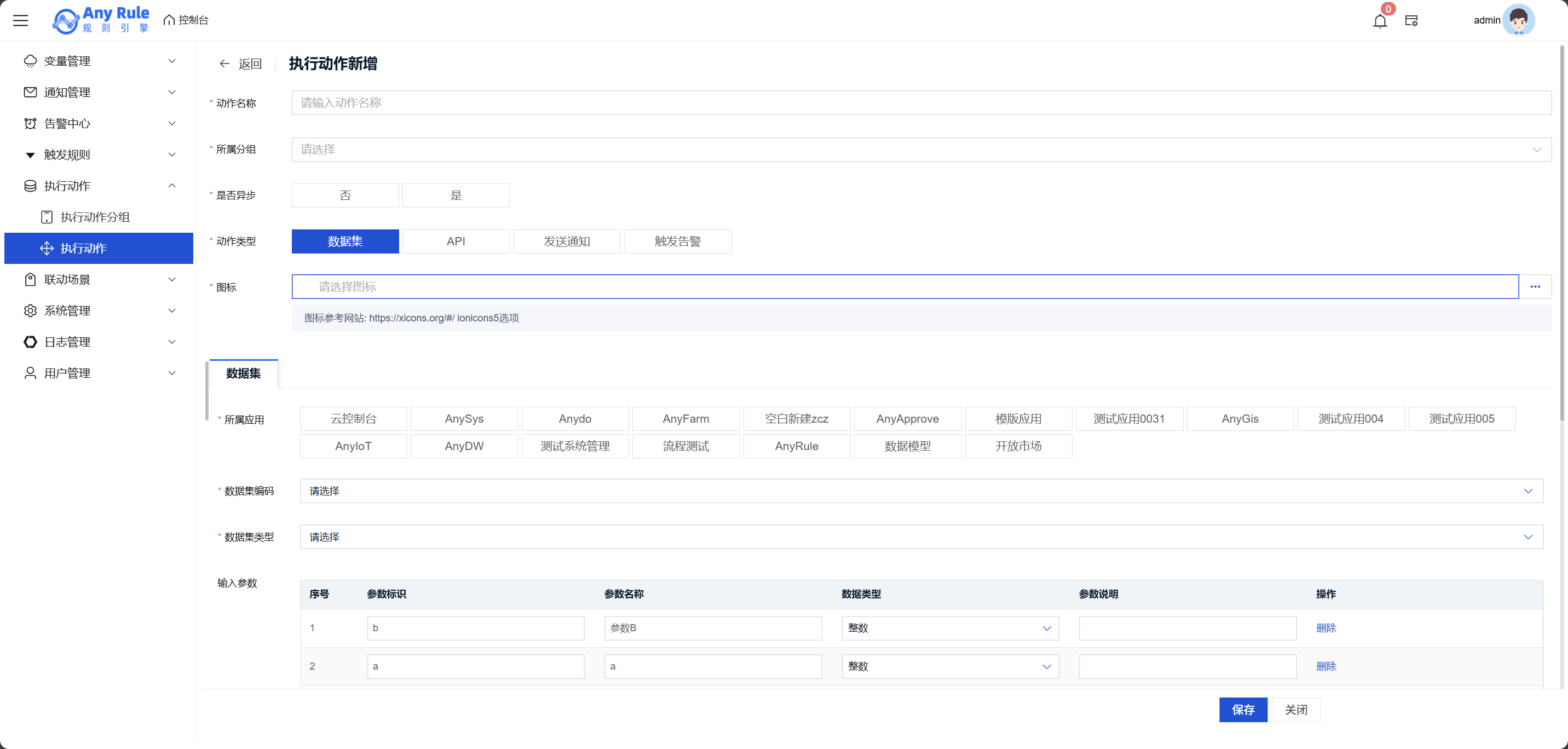This screenshot has width=1568, height=749.
Task: Open the notification bell
Action: click(x=1380, y=21)
